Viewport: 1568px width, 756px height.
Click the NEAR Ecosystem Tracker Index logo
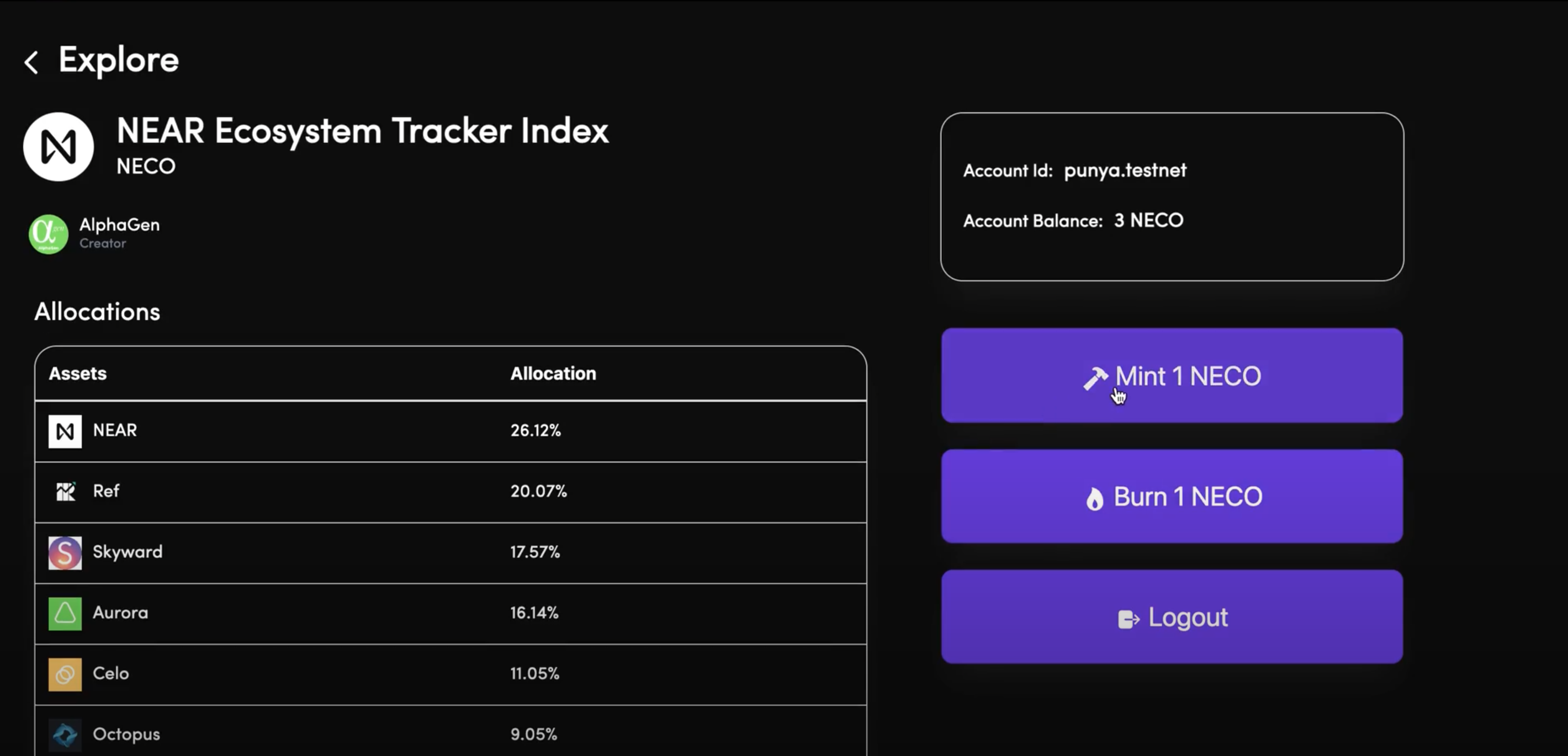tap(59, 147)
